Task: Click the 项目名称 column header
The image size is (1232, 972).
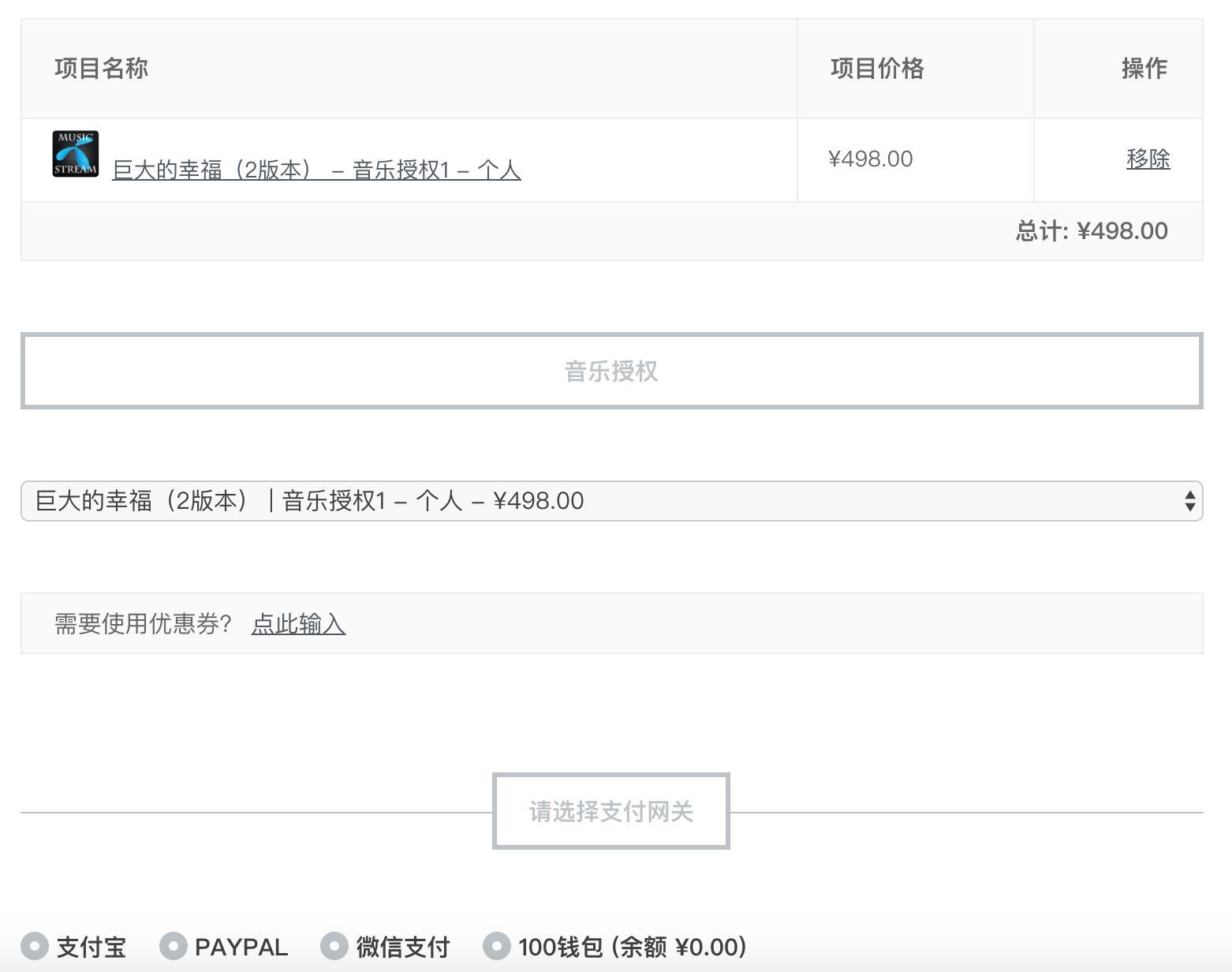Action: [x=100, y=68]
